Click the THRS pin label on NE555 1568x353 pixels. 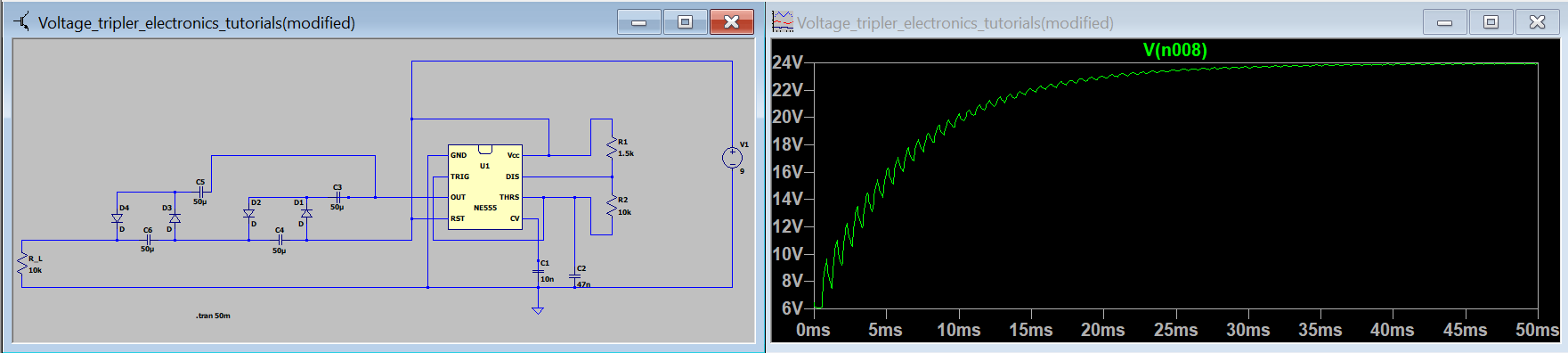(x=509, y=197)
